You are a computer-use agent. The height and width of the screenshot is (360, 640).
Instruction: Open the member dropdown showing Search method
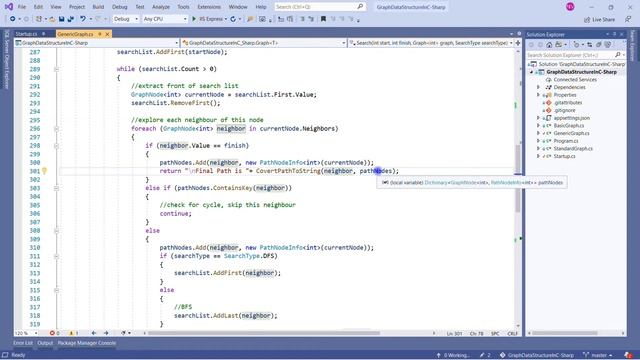click(x=431, y=43)
